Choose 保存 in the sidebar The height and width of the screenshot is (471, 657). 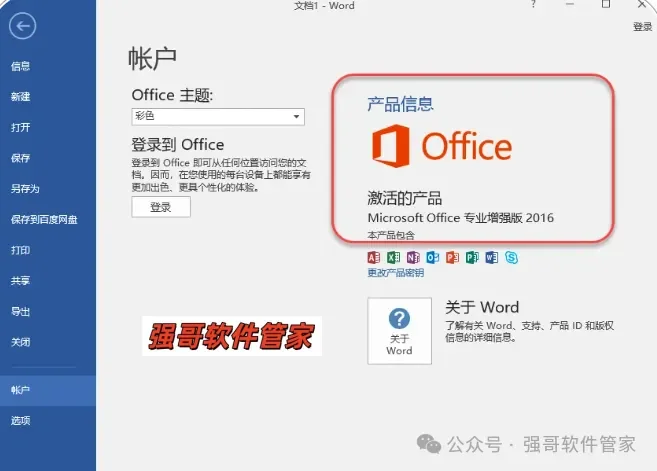coord(21,158)
